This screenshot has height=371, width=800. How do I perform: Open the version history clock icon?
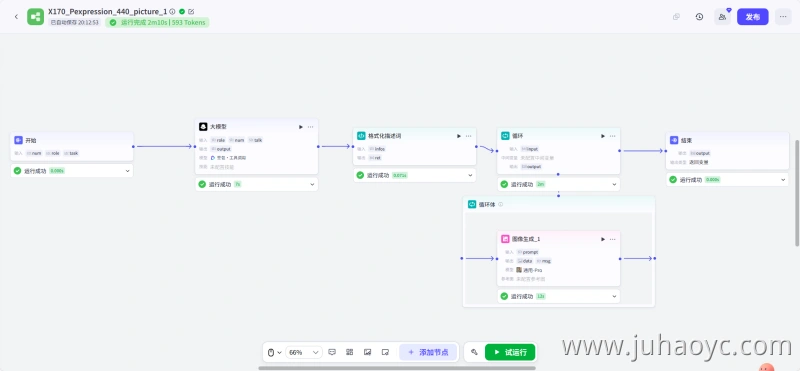coord(699,17)
